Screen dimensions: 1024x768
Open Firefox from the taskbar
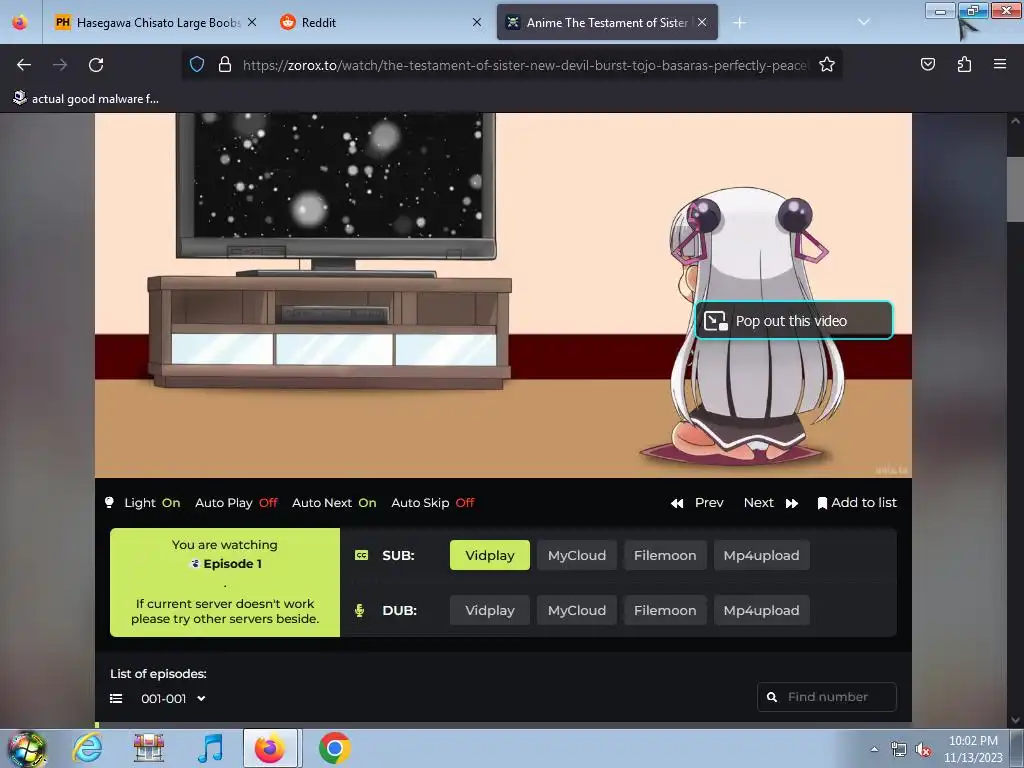tap(270, 748)
